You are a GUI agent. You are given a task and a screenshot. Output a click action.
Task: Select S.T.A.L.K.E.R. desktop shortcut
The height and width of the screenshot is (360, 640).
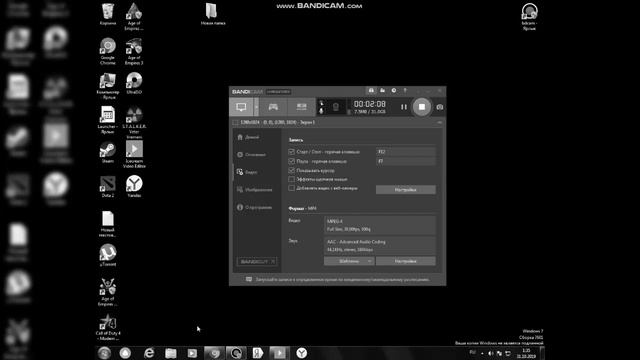pos(134,122)
